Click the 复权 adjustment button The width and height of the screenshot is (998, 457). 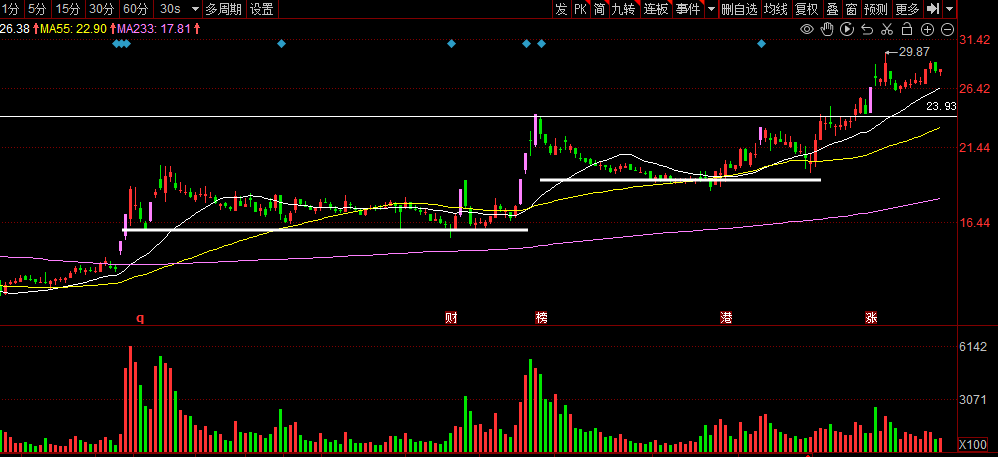coord(806,9)
